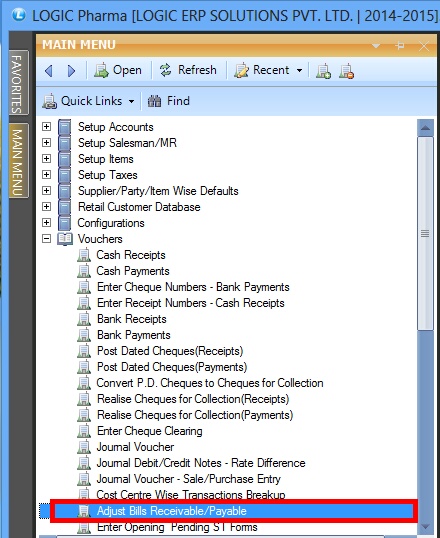440x538 pixels.
Task: Click the Setup Taxes book icon
Action: click(x=65, y=175)
